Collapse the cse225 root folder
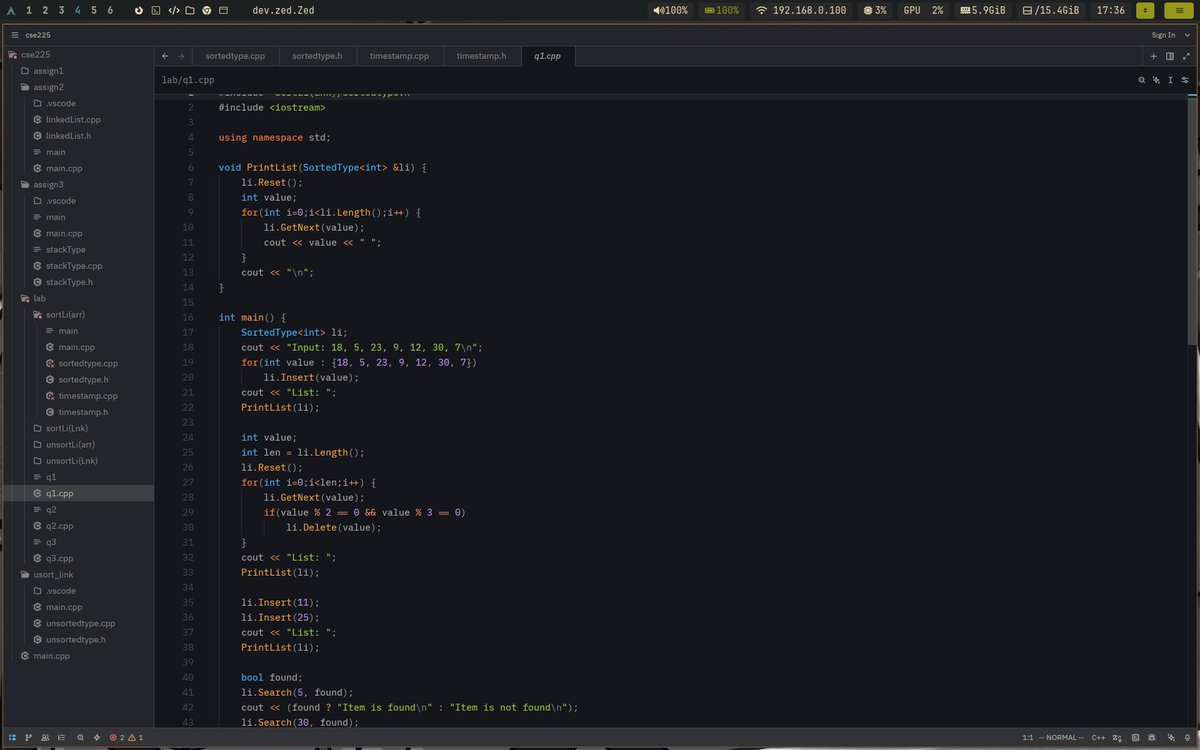The height and width of the screenshot is (750, 1200). pyautogui.click(x=77, y=55)
